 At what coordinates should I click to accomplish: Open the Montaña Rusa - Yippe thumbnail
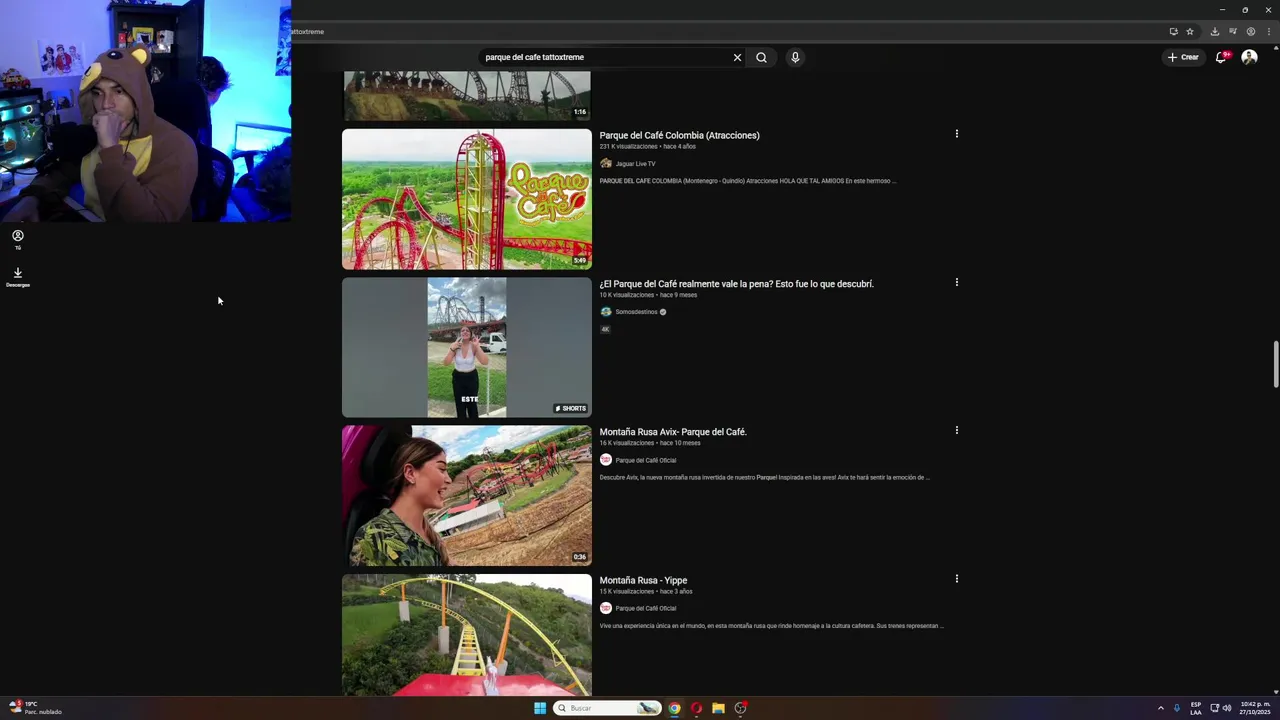[467, 635]
